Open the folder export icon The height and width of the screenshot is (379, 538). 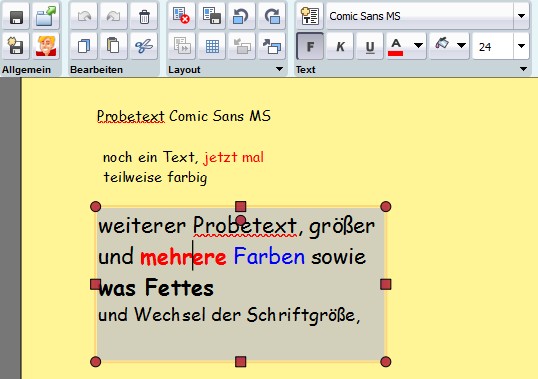[46, 16]
